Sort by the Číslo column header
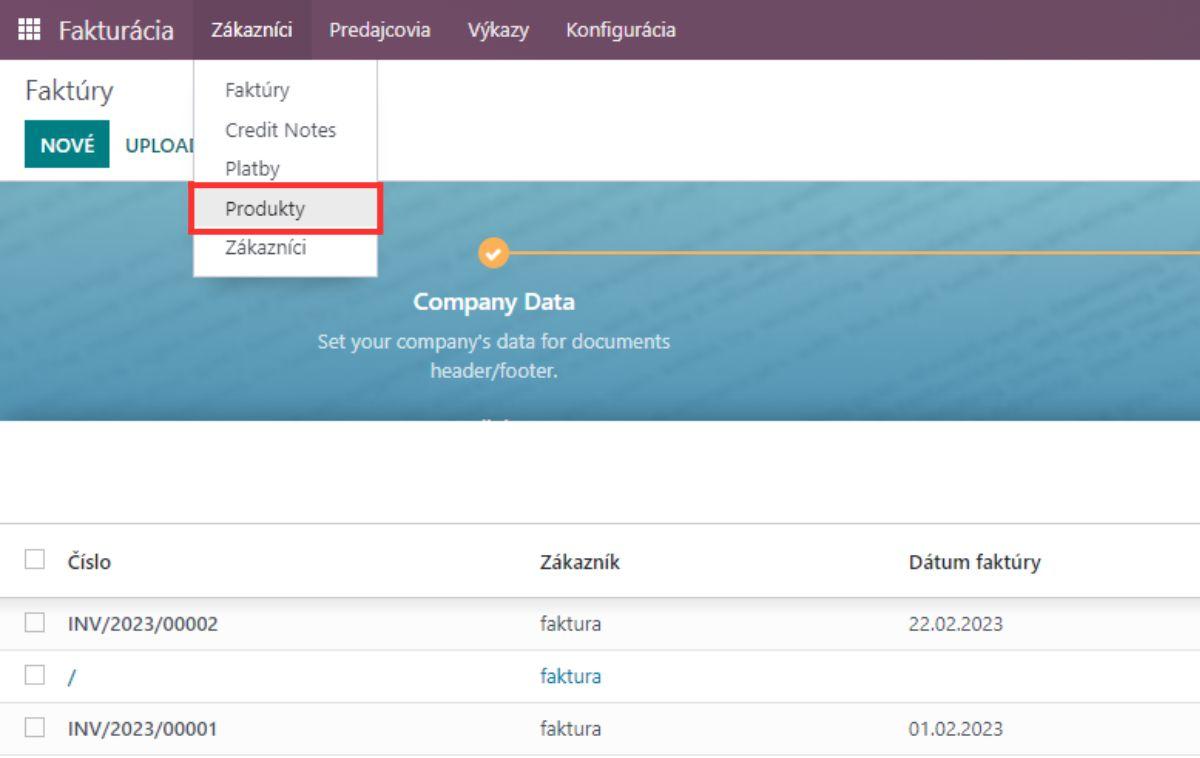 coord(89,562)
